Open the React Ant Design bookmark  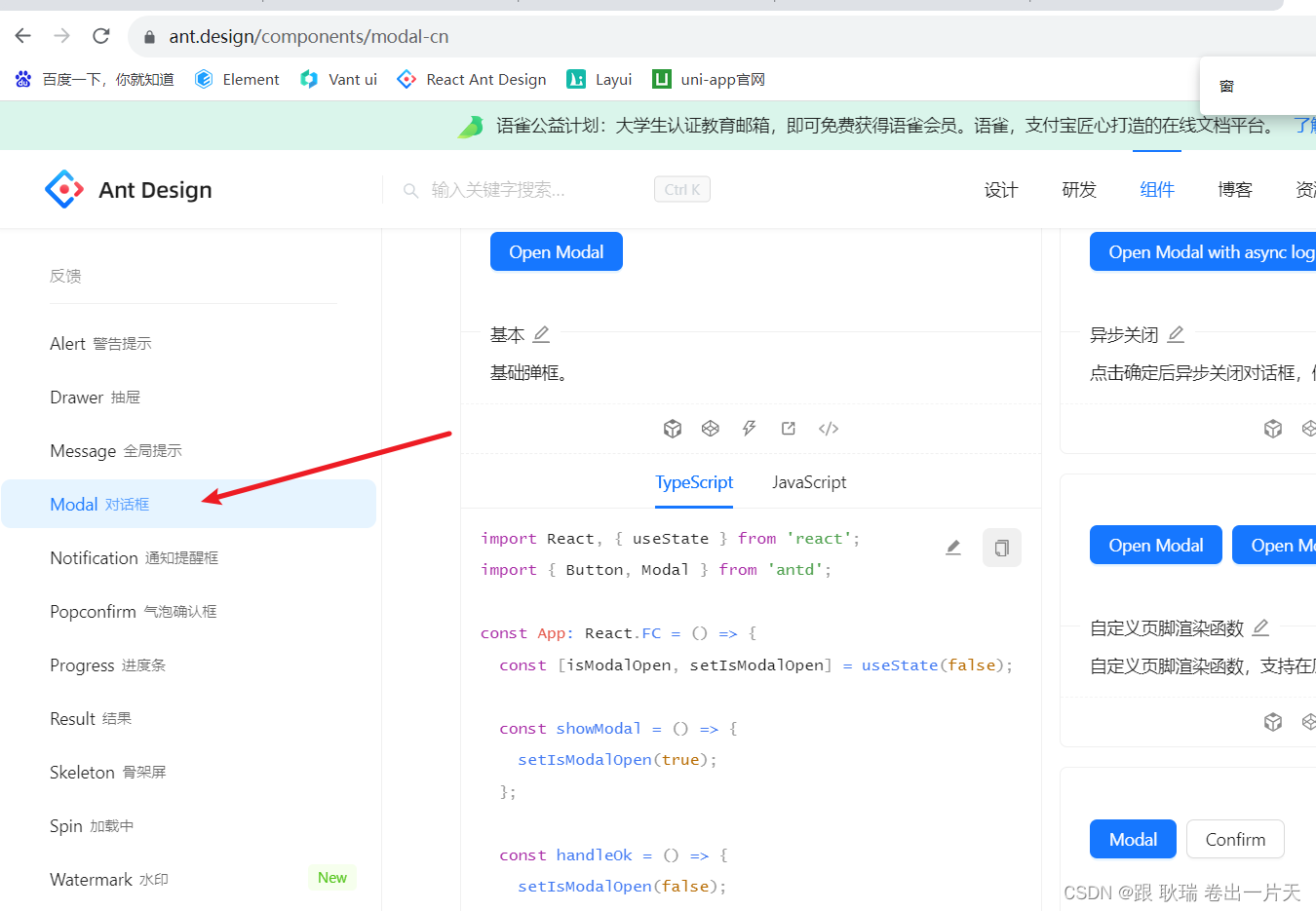tap(472, 79)
